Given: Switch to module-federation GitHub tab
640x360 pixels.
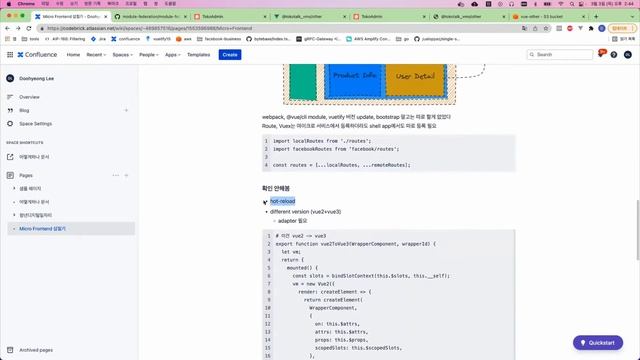Looking at the screenshot, I should click(151, 17).
